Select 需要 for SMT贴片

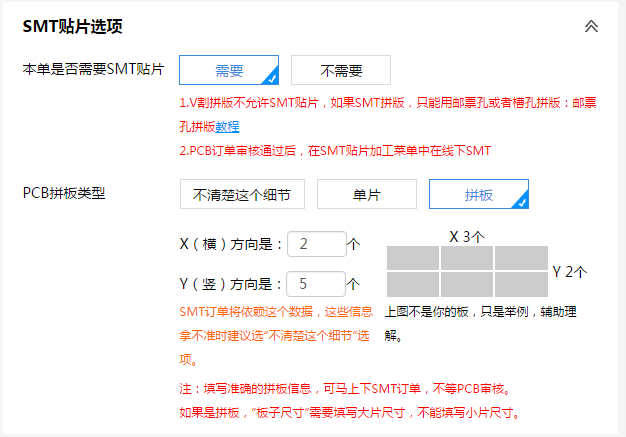[x=229, y=71]
